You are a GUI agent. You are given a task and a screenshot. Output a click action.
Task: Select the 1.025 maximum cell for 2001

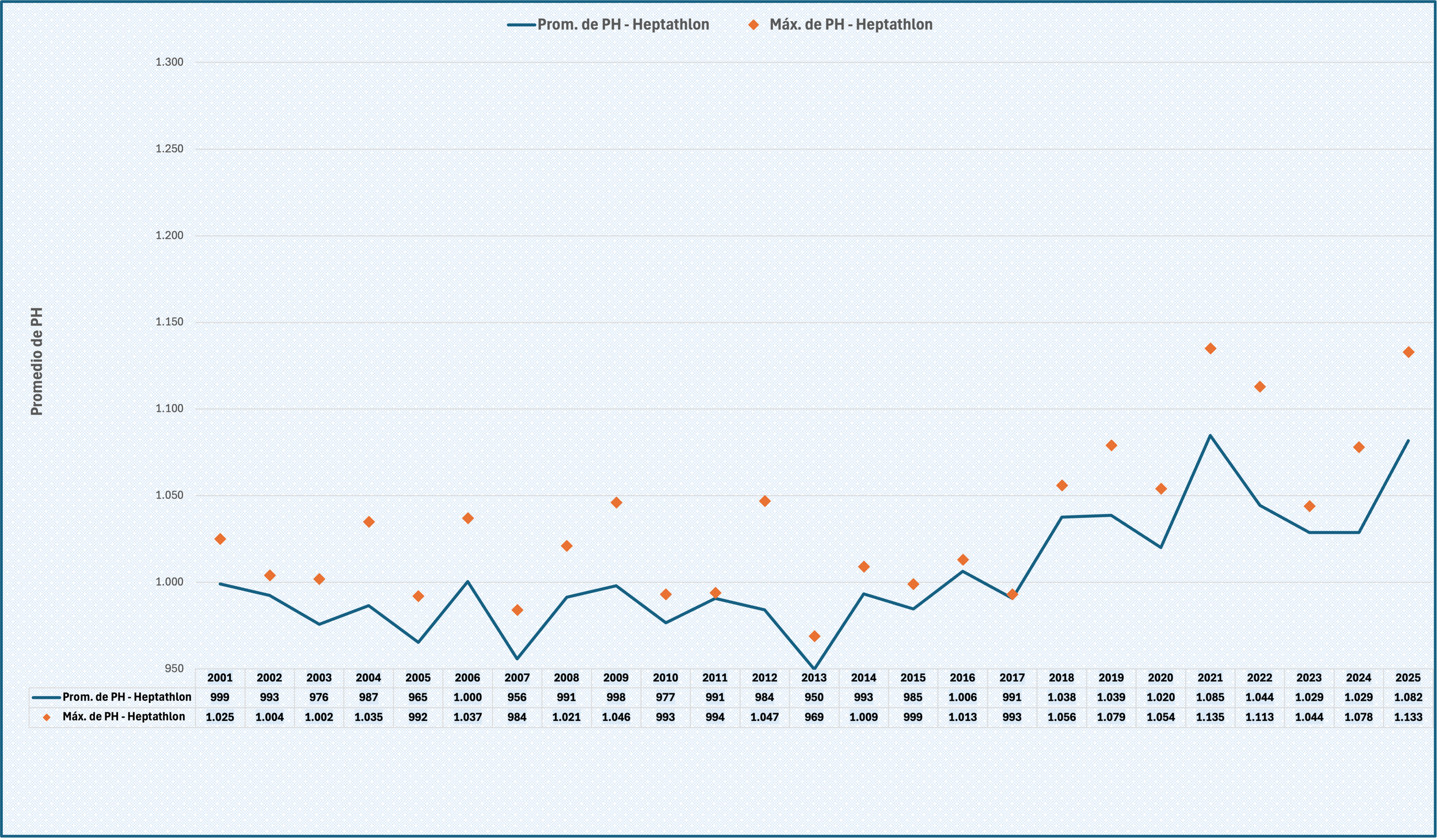click(x=220, y=717)
